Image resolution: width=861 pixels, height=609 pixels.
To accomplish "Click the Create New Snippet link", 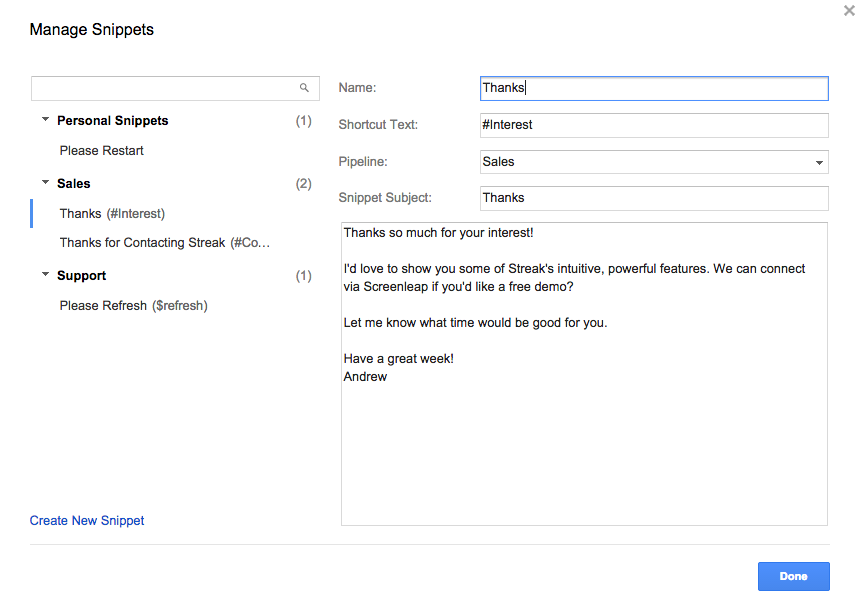I will tap(87, 520).
